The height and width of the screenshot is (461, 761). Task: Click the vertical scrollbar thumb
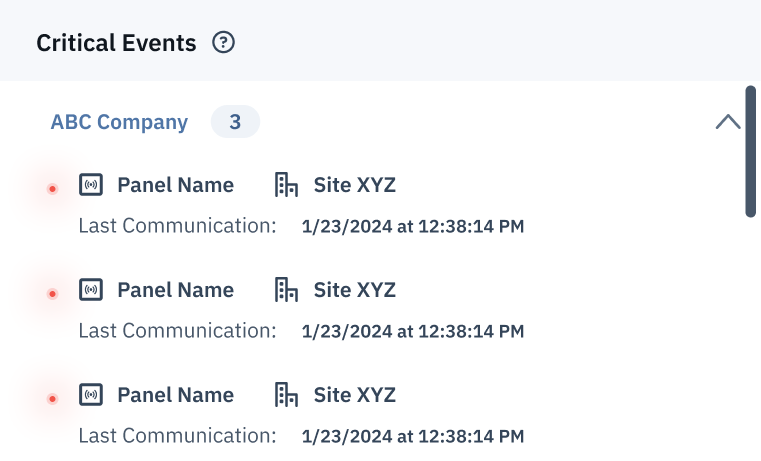pyautogui.click(x=750, y=151)
